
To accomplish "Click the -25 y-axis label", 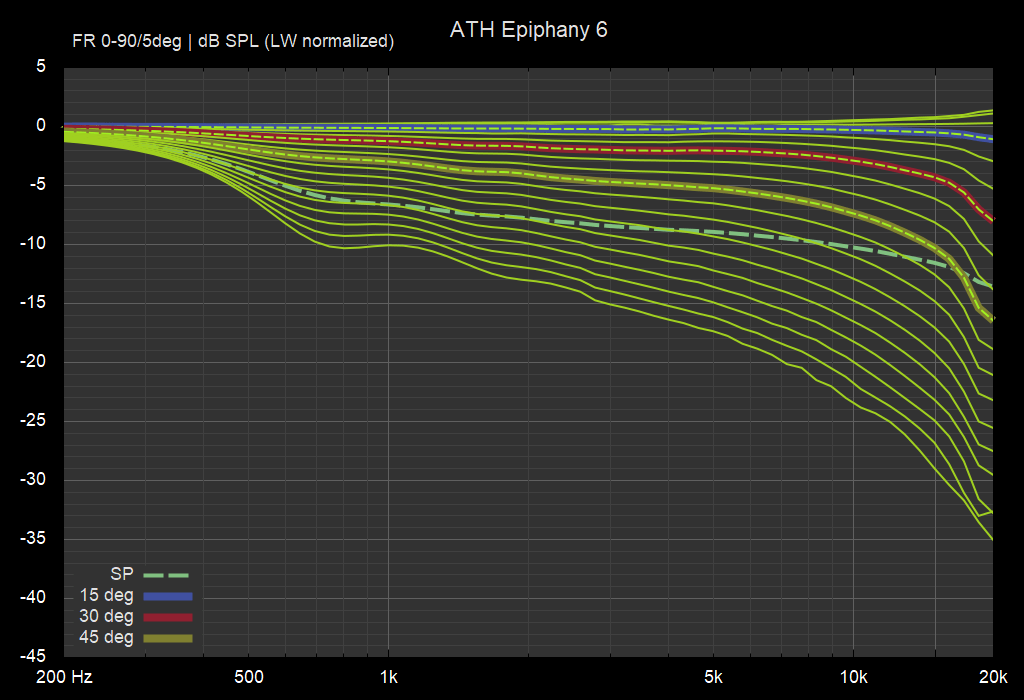I will click(x=33, y=420).
